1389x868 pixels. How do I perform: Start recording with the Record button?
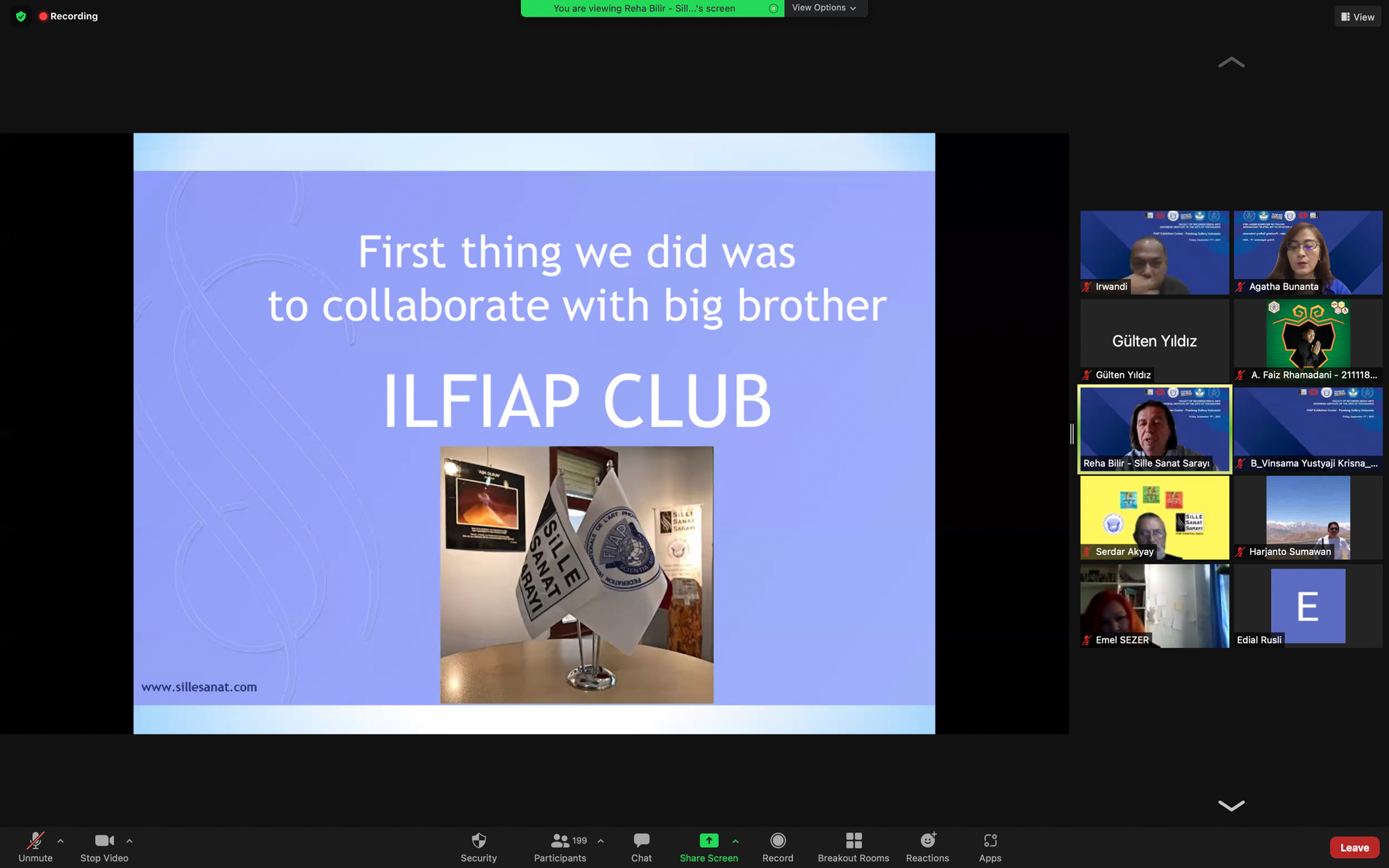click(x=778, y=847)
